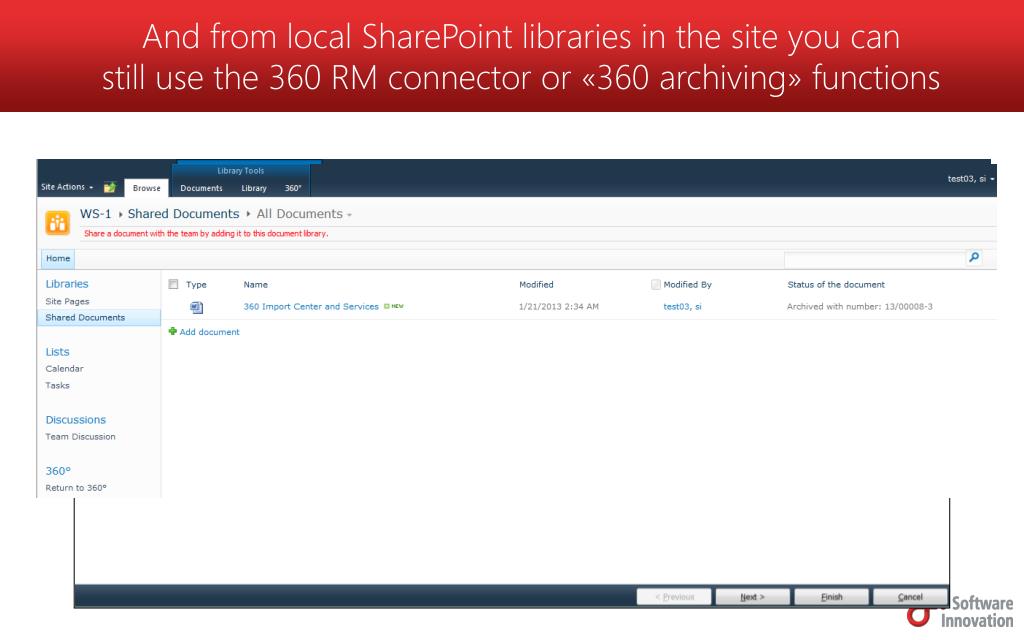Click the disabled Previous button
1024x640 pixels.
click(674, 597)
